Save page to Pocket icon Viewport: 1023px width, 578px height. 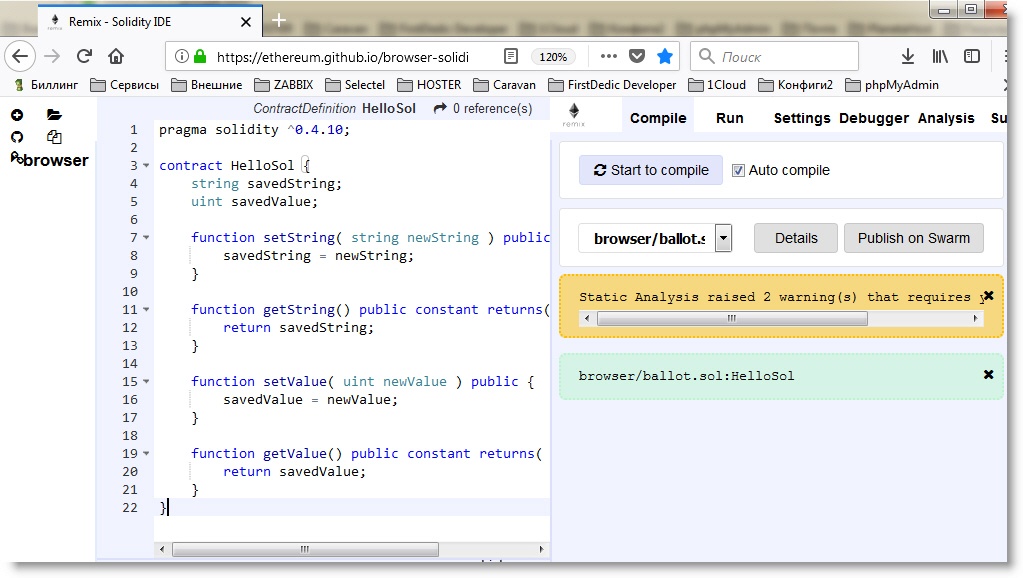(x=637, y=57)
